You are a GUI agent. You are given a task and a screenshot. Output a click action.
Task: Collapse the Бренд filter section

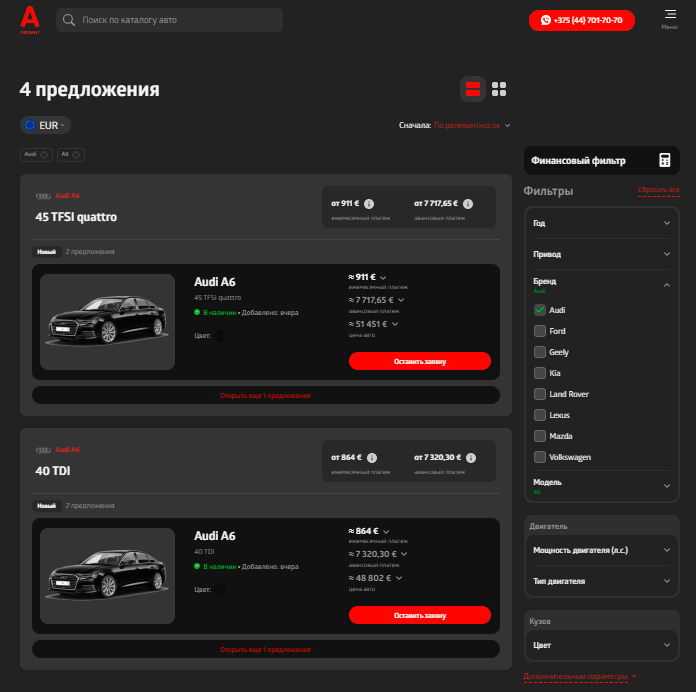(601, 285)
